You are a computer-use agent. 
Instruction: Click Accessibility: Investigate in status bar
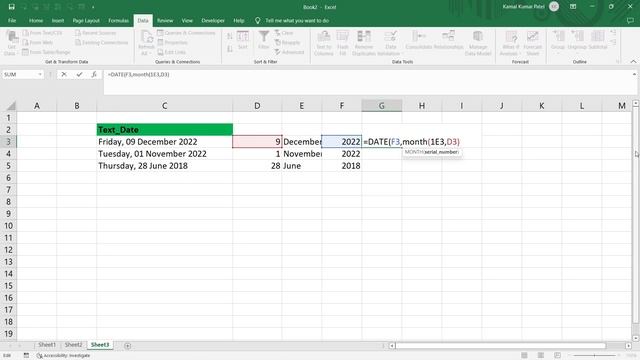[64, 356]
